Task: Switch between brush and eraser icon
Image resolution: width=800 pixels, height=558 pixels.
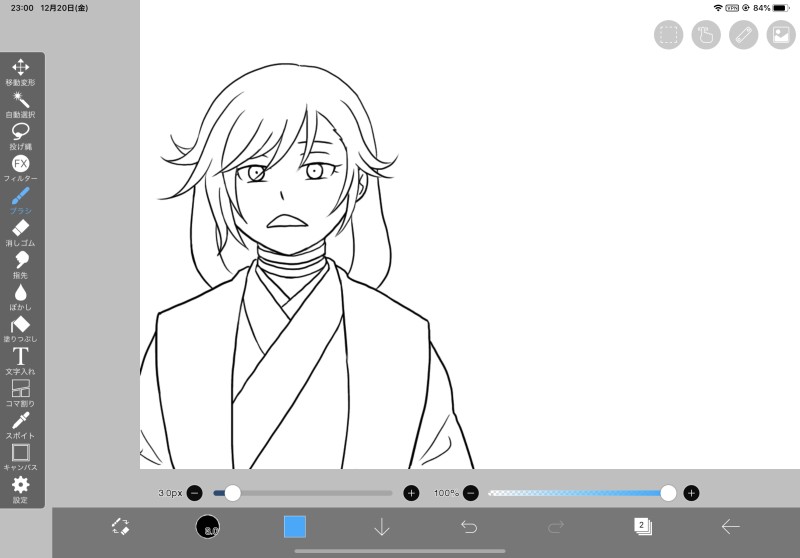Action: pos(121,526)
